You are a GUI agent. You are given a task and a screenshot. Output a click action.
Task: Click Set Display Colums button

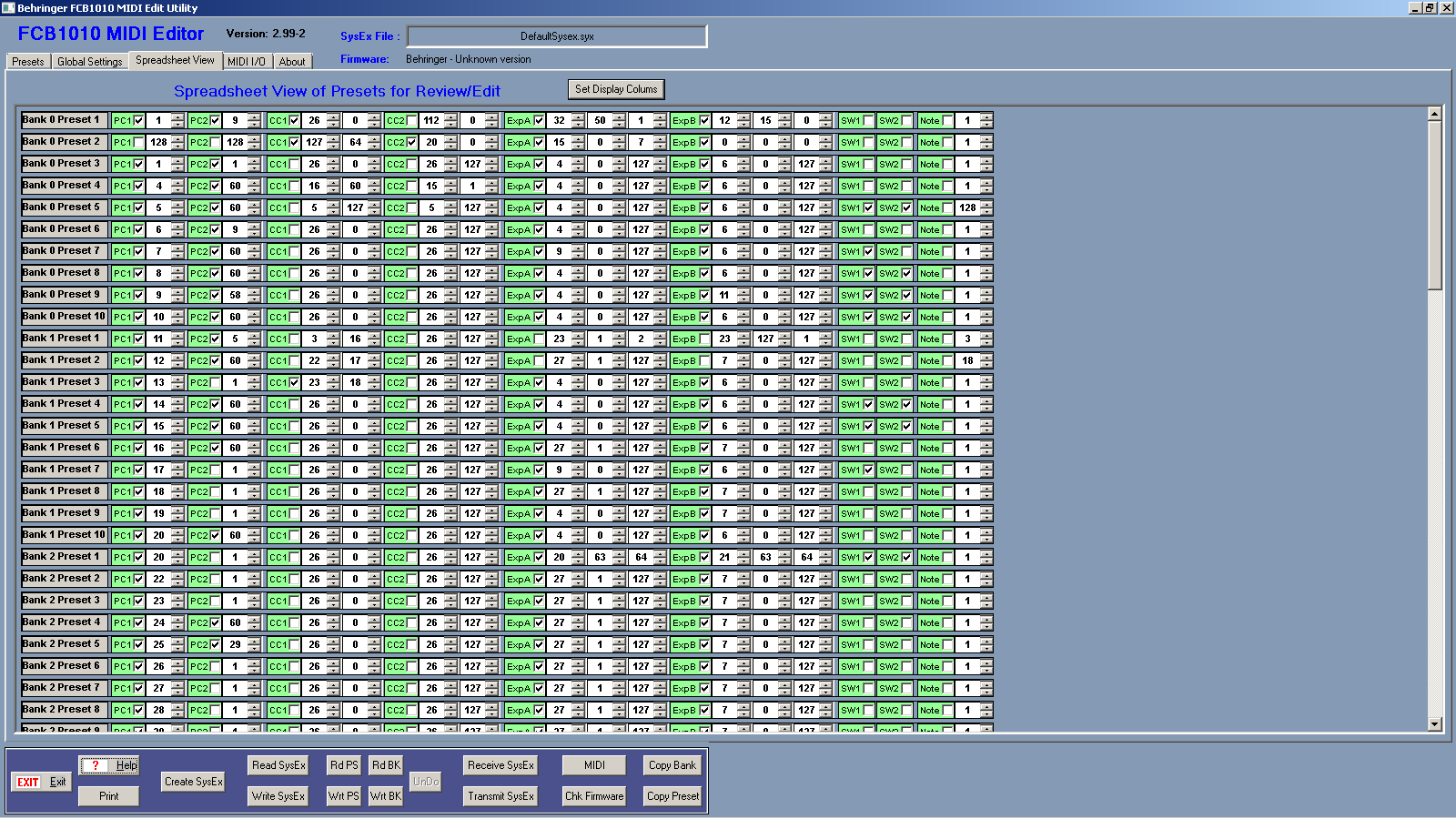tap(615, 89)
